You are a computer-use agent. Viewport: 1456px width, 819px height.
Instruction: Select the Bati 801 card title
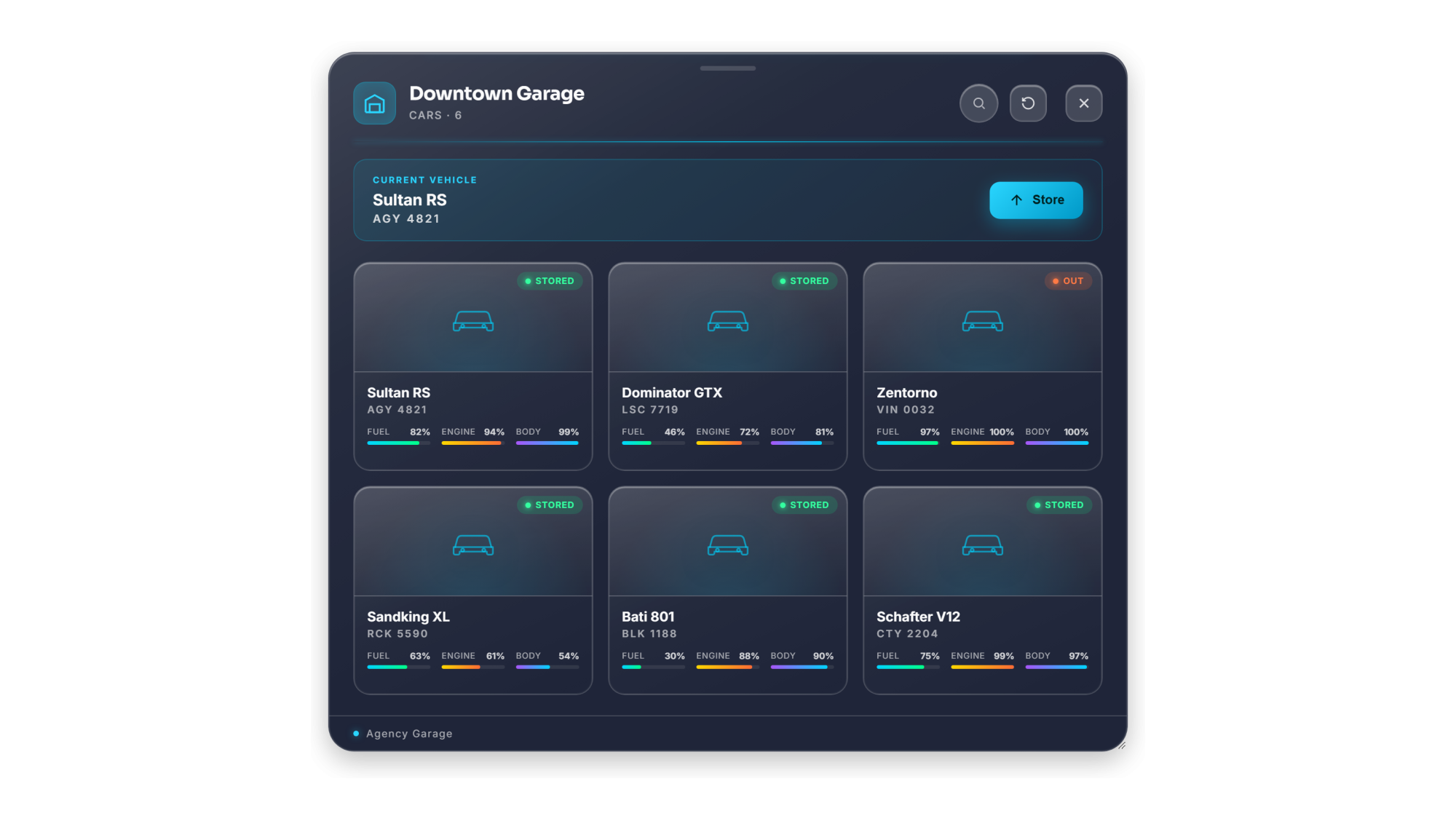[x=648, y=617]
